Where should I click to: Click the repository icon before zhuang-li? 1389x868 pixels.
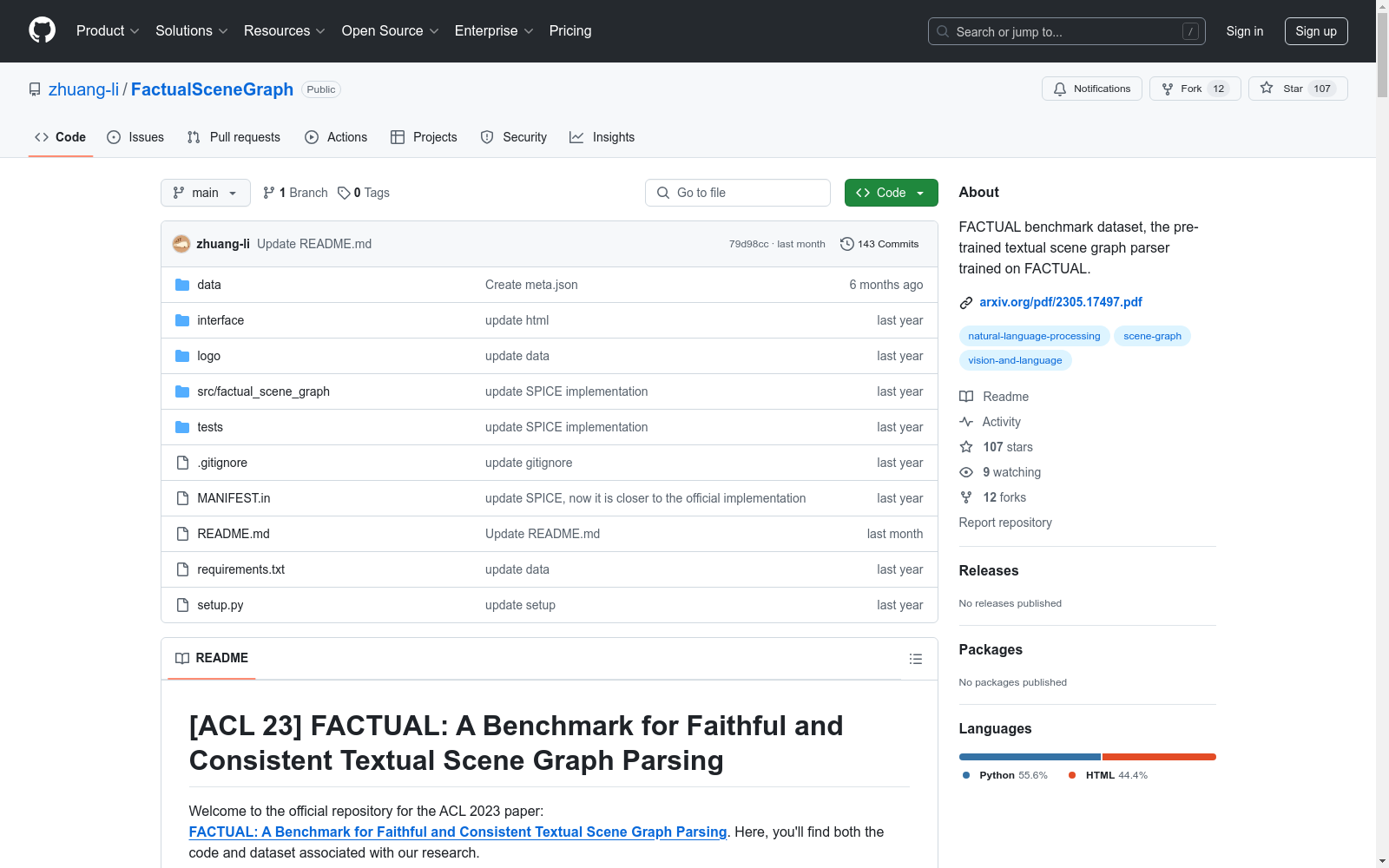click(x=35, y=89)
